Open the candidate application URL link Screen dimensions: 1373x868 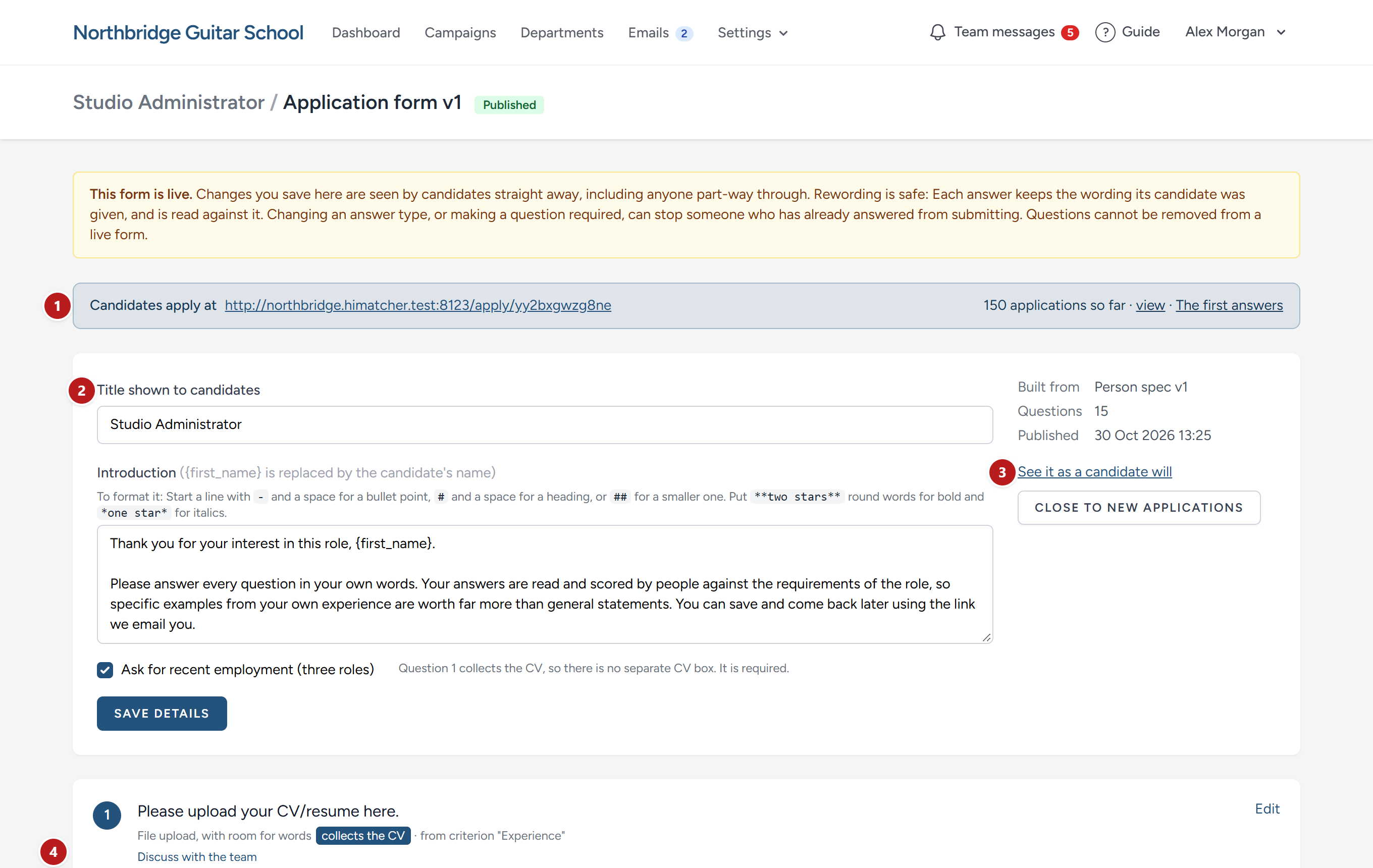tap(418, 305)
